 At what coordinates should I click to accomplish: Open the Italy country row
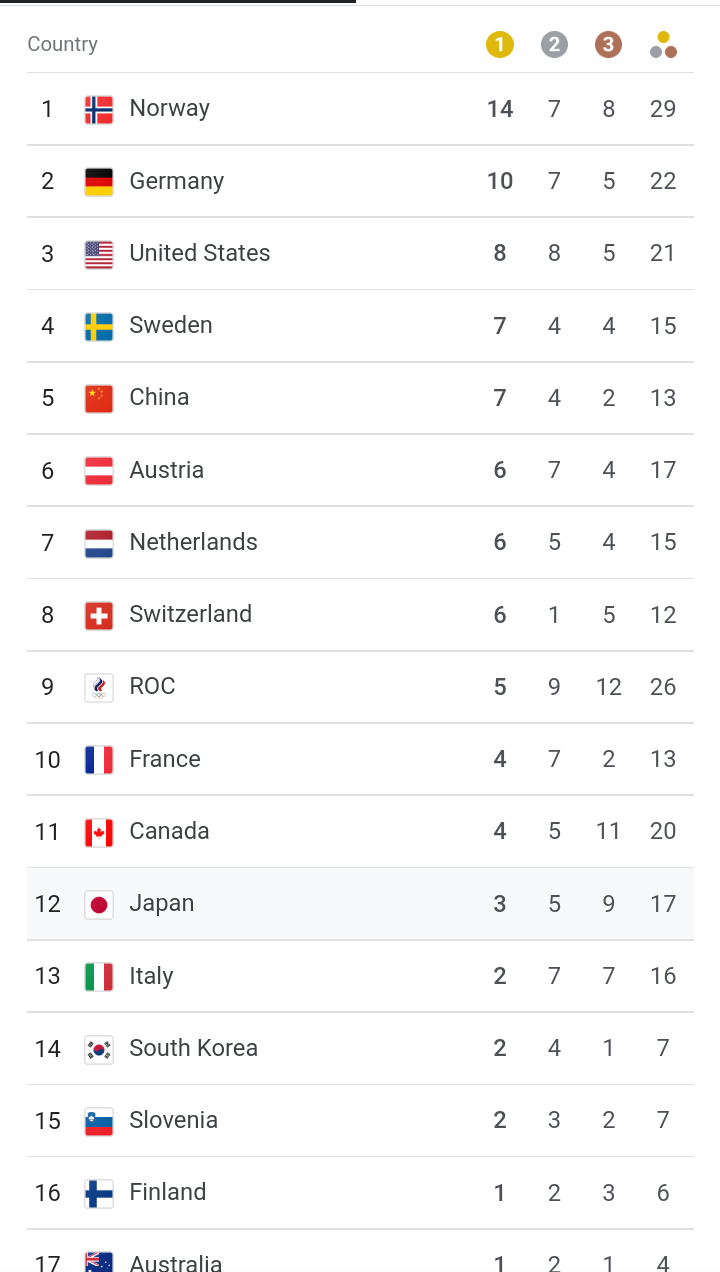pos(360,976)
